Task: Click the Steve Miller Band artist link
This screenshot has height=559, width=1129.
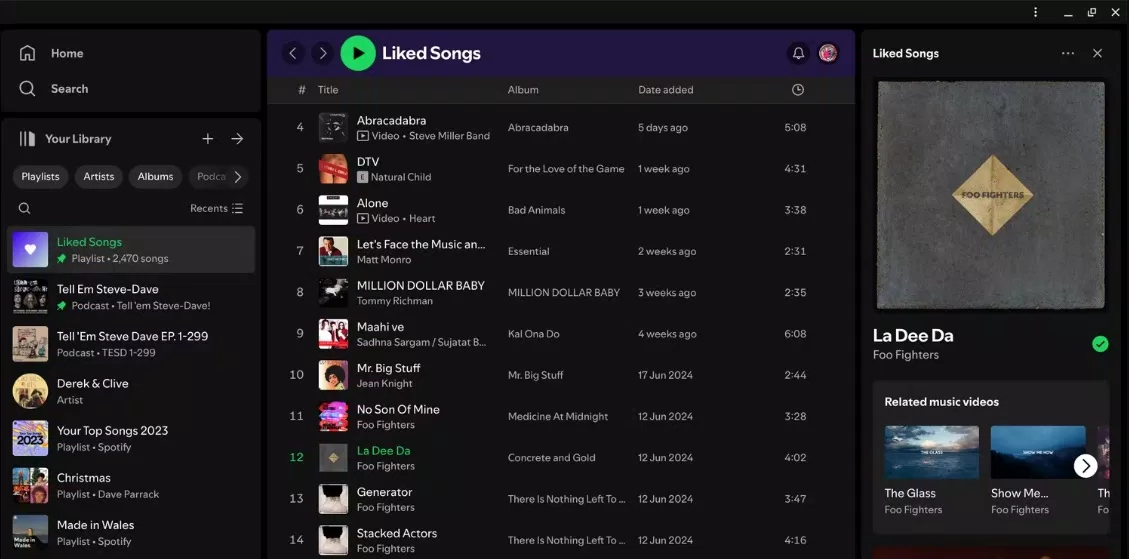Action: 449,136
